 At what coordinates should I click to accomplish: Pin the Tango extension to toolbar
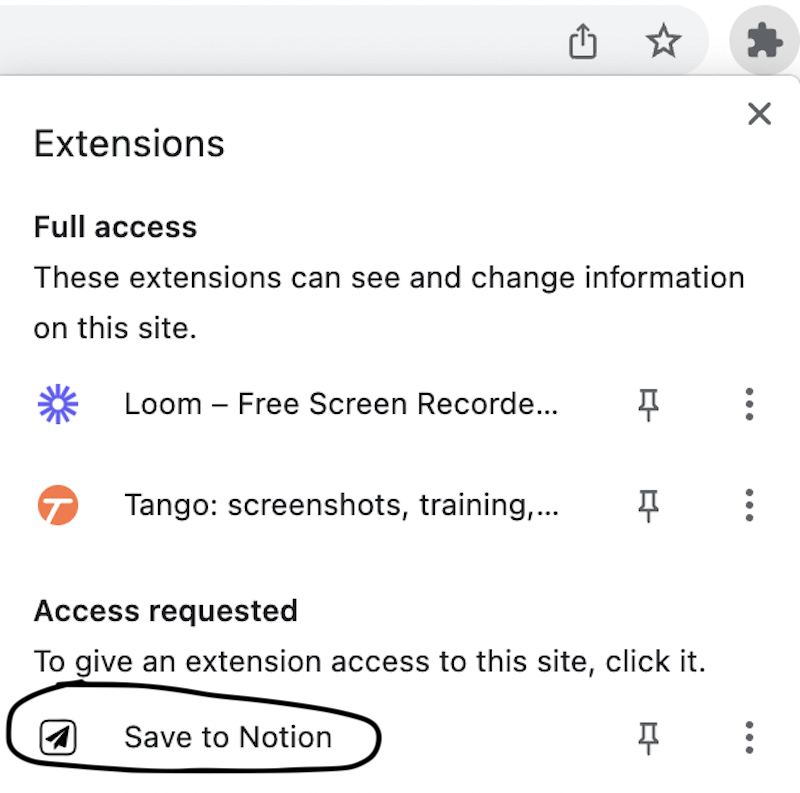(x=648, y=506)
